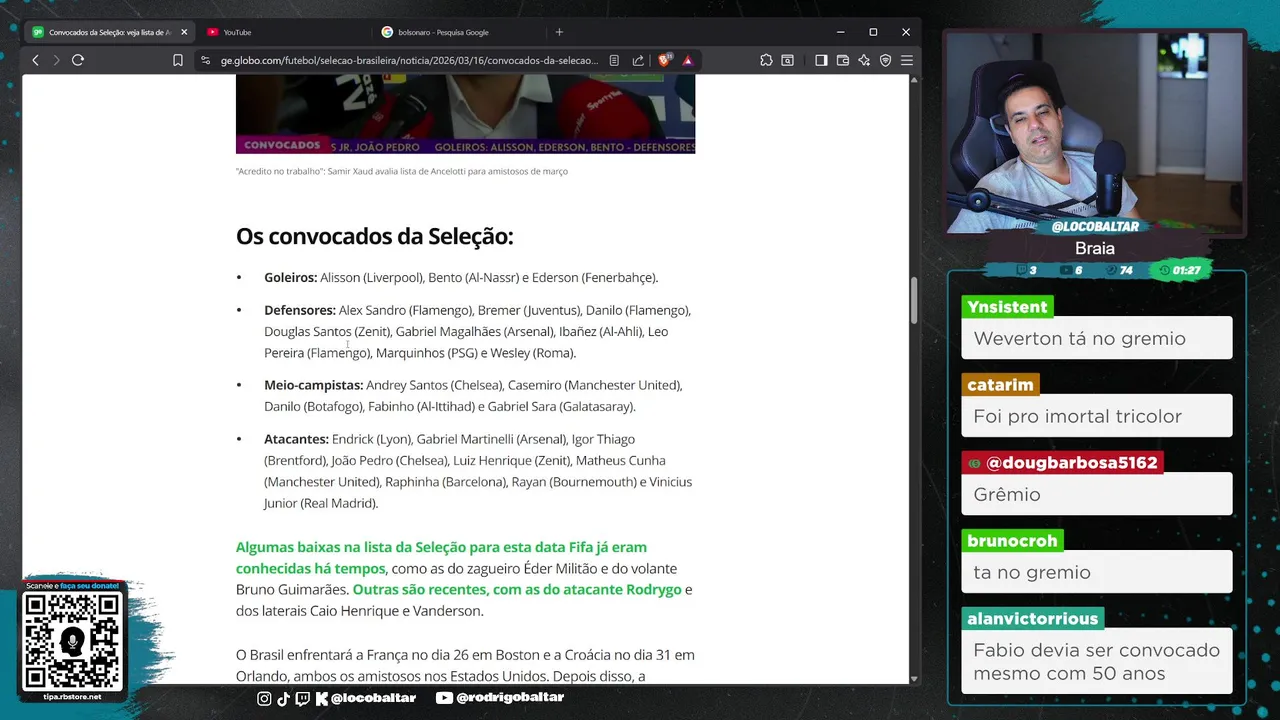Click the address bar URL field
The image size is (1280, 720).
(x=410, y=60)
